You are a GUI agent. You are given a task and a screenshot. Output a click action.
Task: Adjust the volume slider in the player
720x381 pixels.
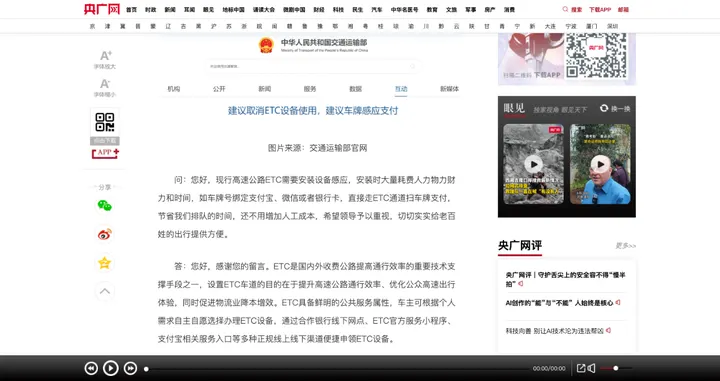(616, 368)
